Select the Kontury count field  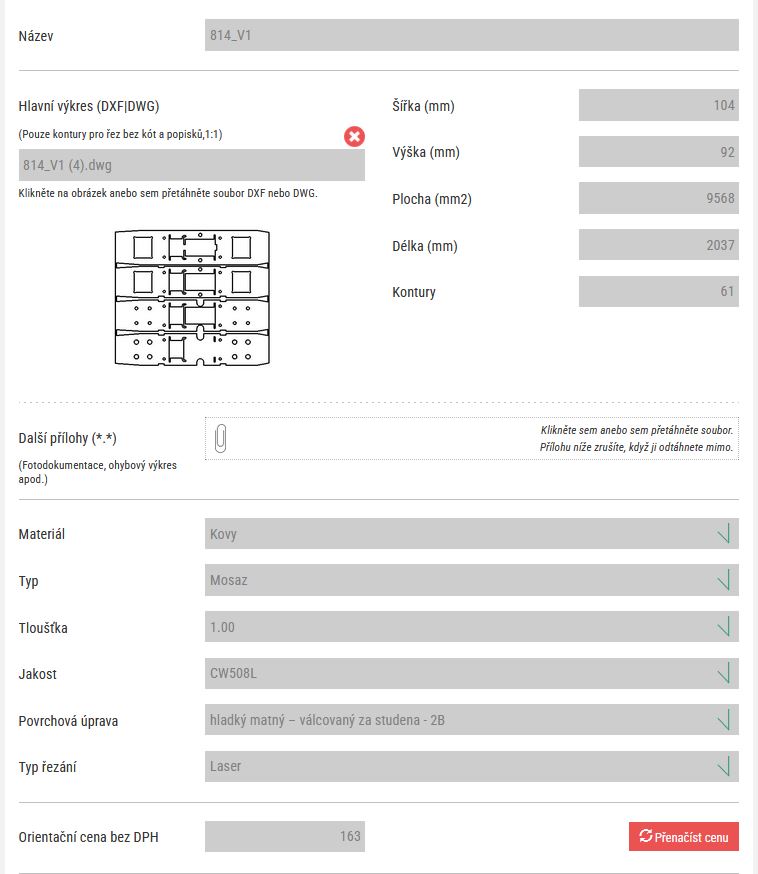click(658, 292)
